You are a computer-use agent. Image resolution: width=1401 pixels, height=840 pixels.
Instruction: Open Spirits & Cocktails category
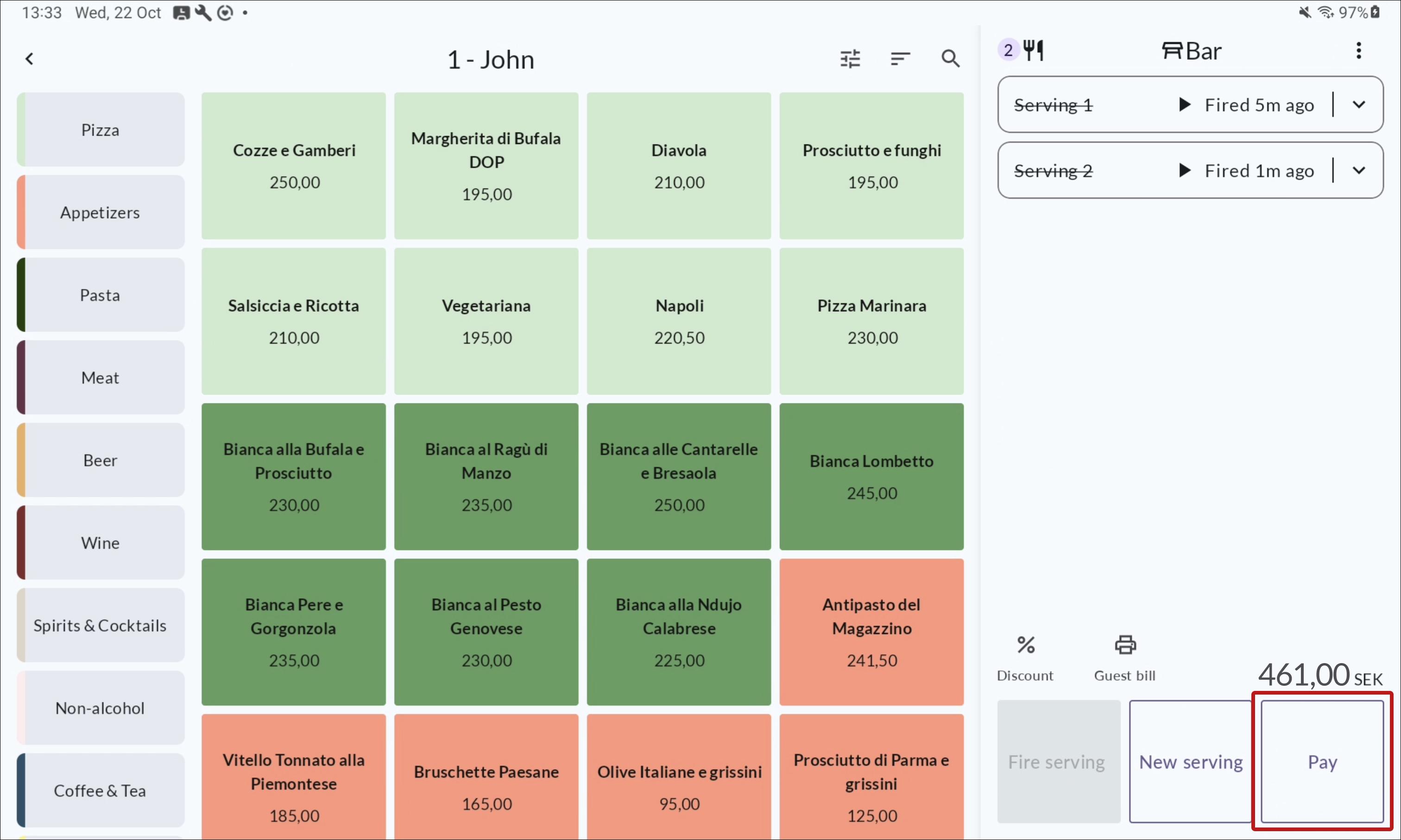tap(101, 626)
